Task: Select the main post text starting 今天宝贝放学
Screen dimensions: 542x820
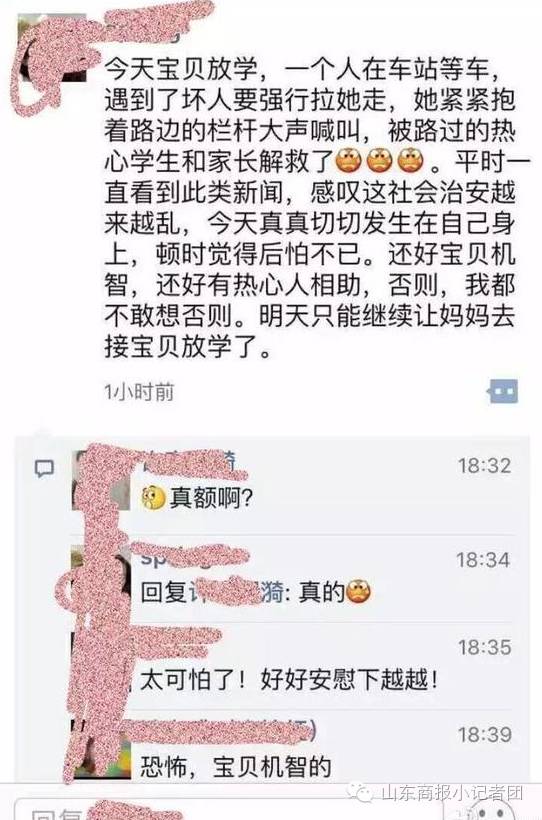Action: pyautogui.click(x=310, y=208)
